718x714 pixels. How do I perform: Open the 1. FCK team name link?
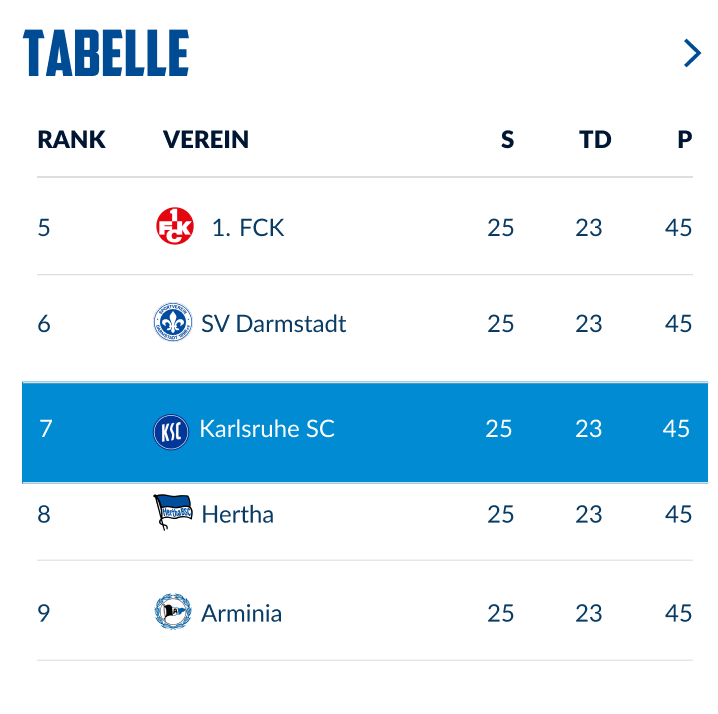tap(248, 228)
